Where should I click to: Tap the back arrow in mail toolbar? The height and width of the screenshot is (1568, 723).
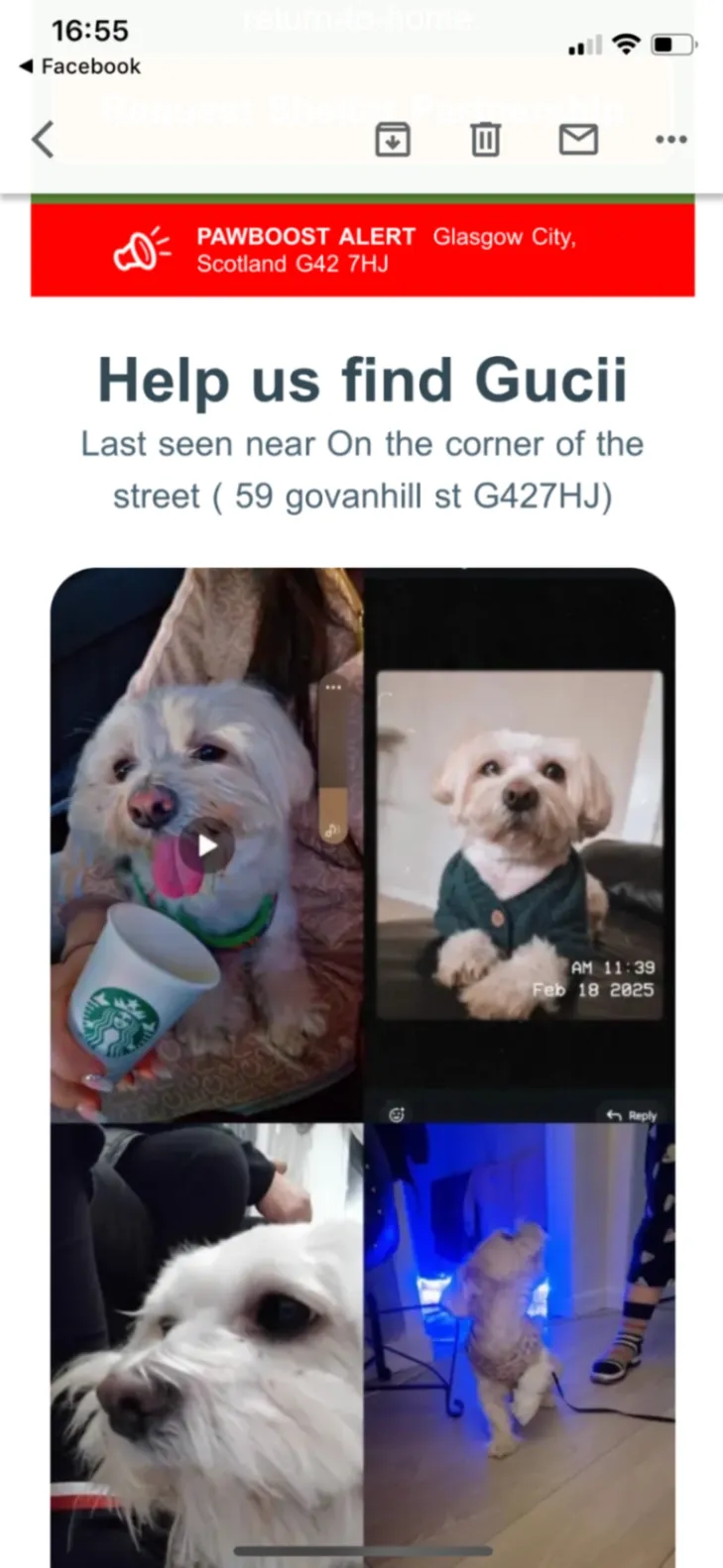click(43, 140)
